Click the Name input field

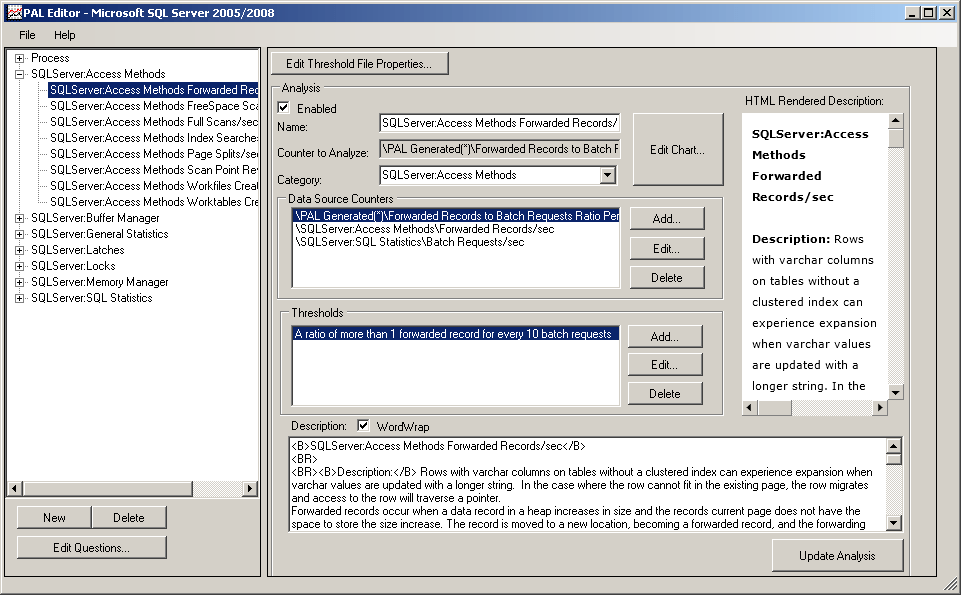[x=499, y=123]
